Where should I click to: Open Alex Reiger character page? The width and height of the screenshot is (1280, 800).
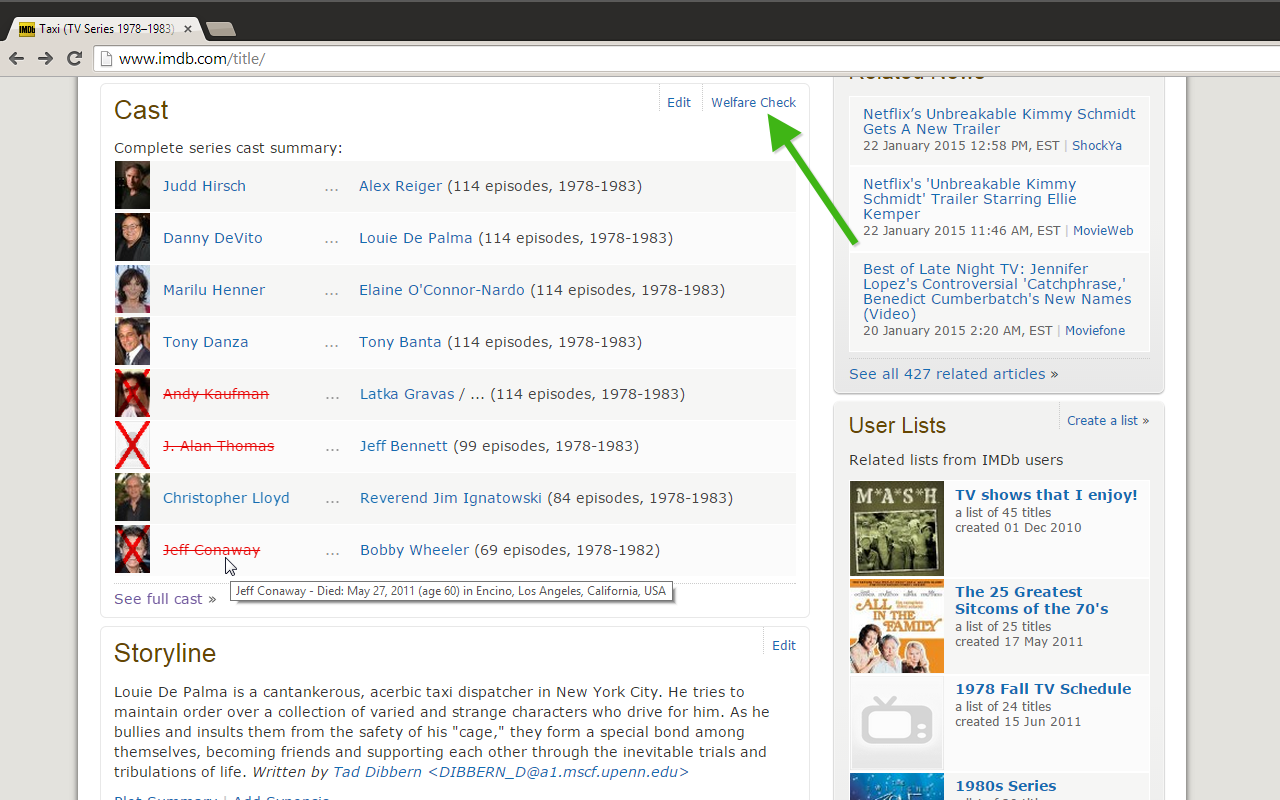(400, 186)
